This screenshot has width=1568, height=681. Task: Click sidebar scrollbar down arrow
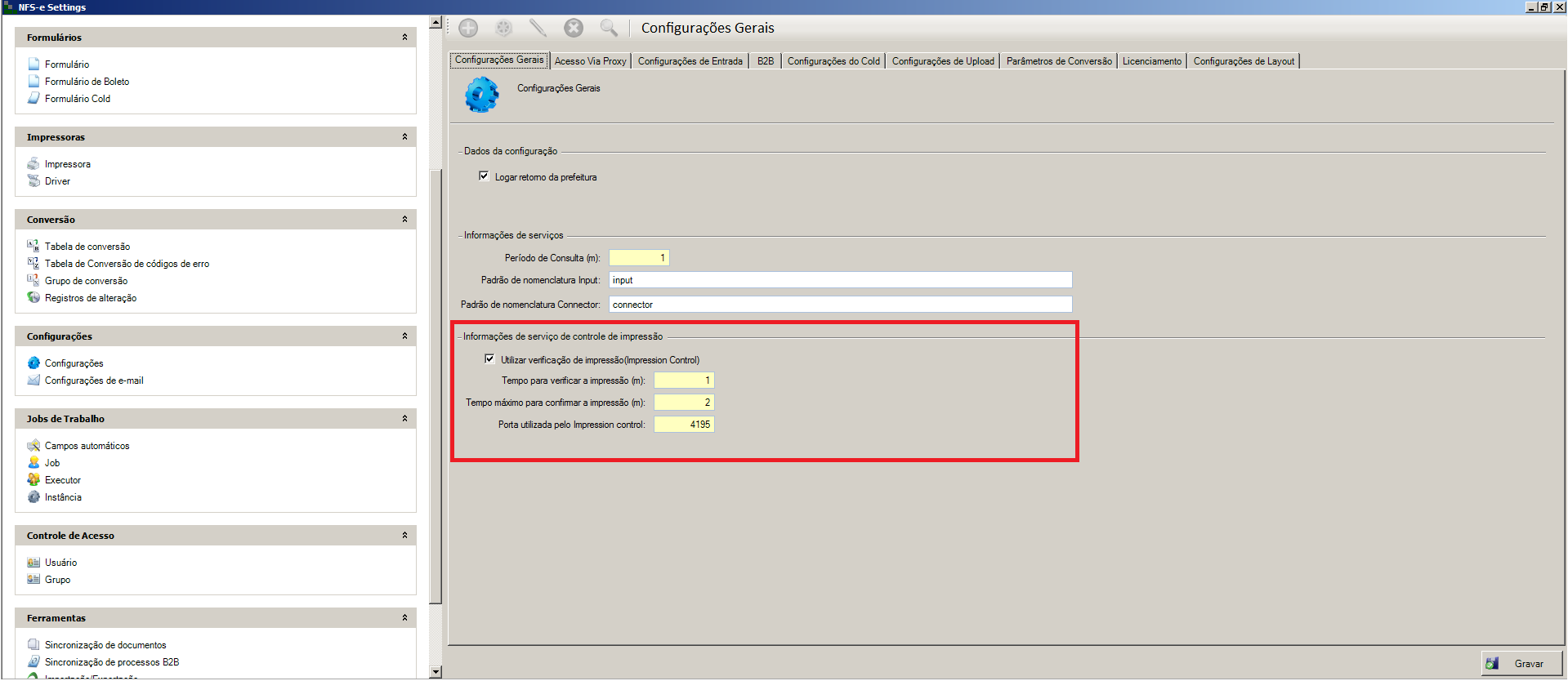point(436,672)
